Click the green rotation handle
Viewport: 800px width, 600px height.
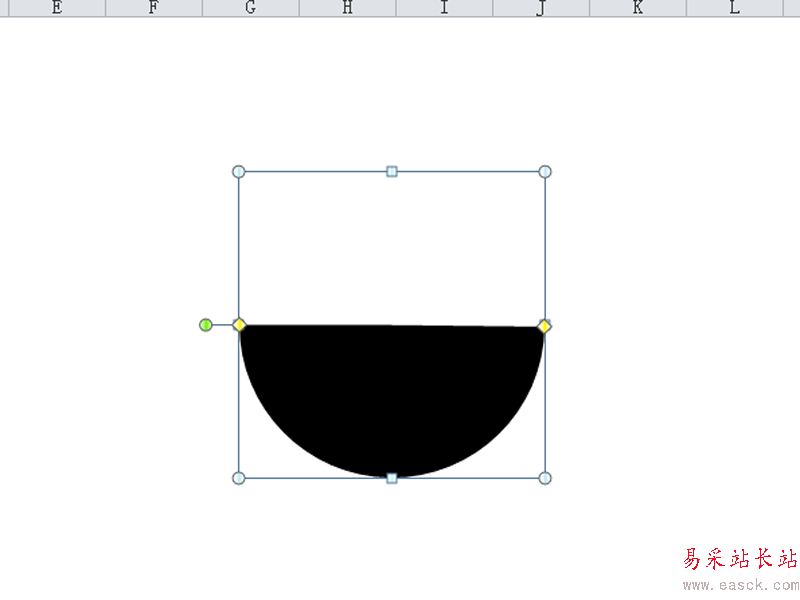point(206,325)
